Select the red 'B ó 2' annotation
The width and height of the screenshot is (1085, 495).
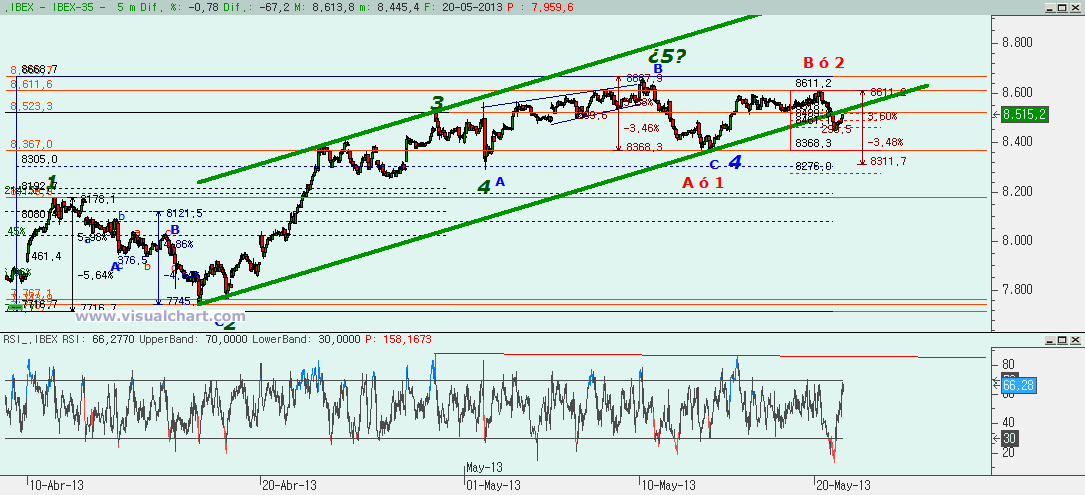click(x=824, y=63)
